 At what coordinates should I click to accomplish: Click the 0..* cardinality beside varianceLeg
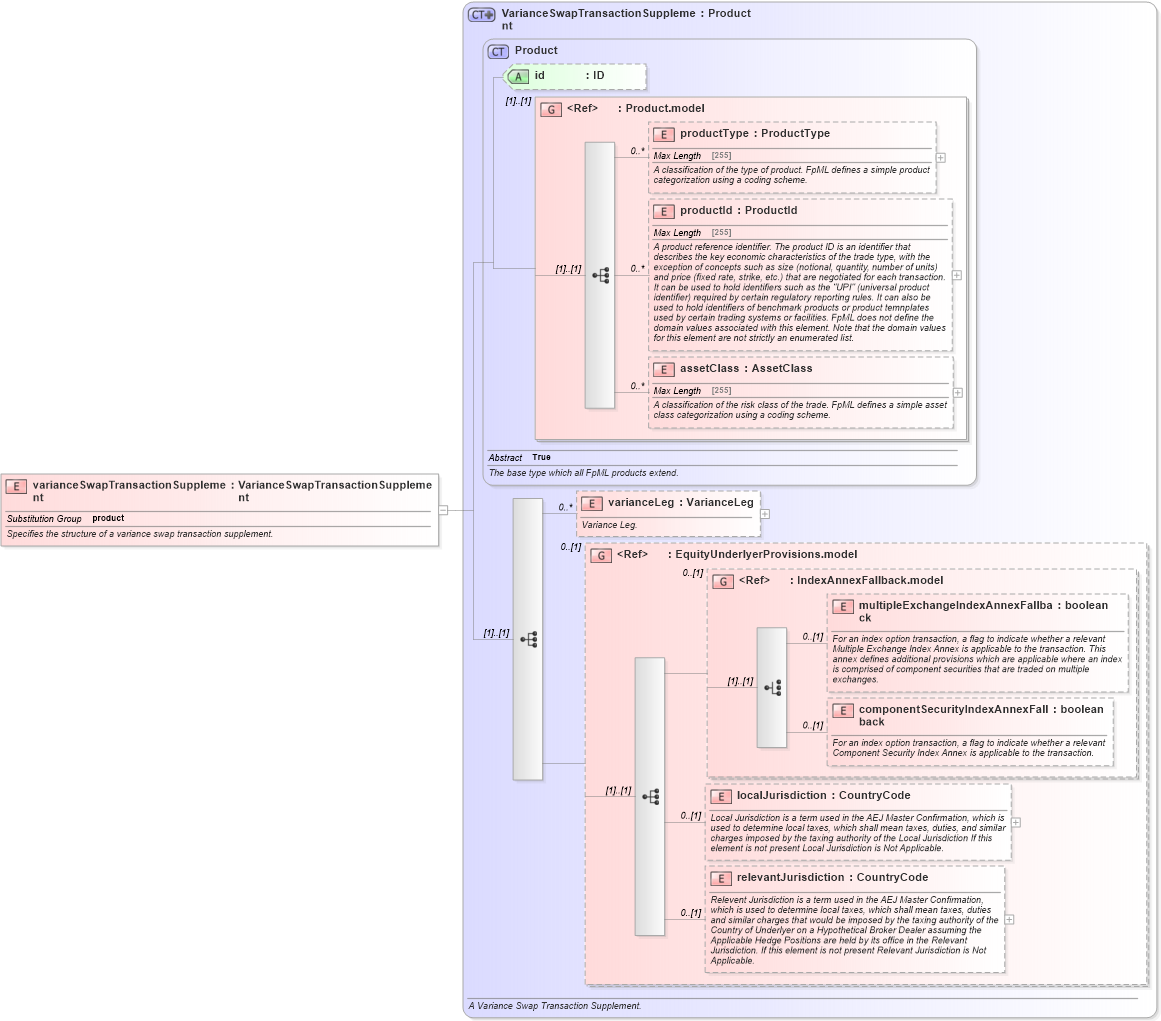(x=565, y=507)
